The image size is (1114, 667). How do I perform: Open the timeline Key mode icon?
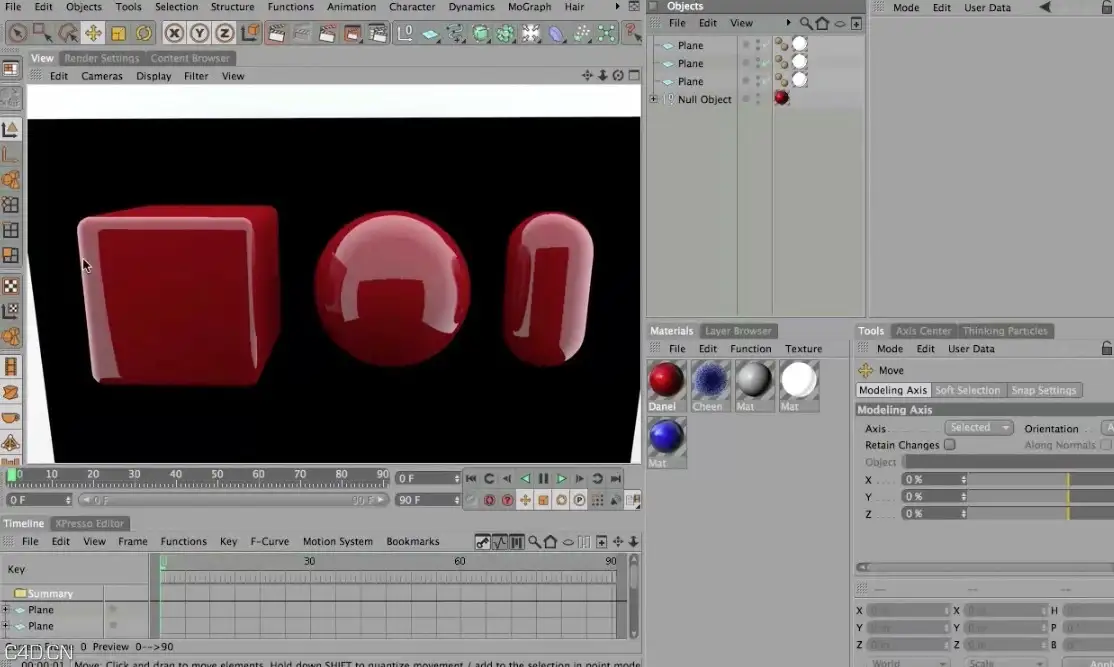tap(483, 542)
